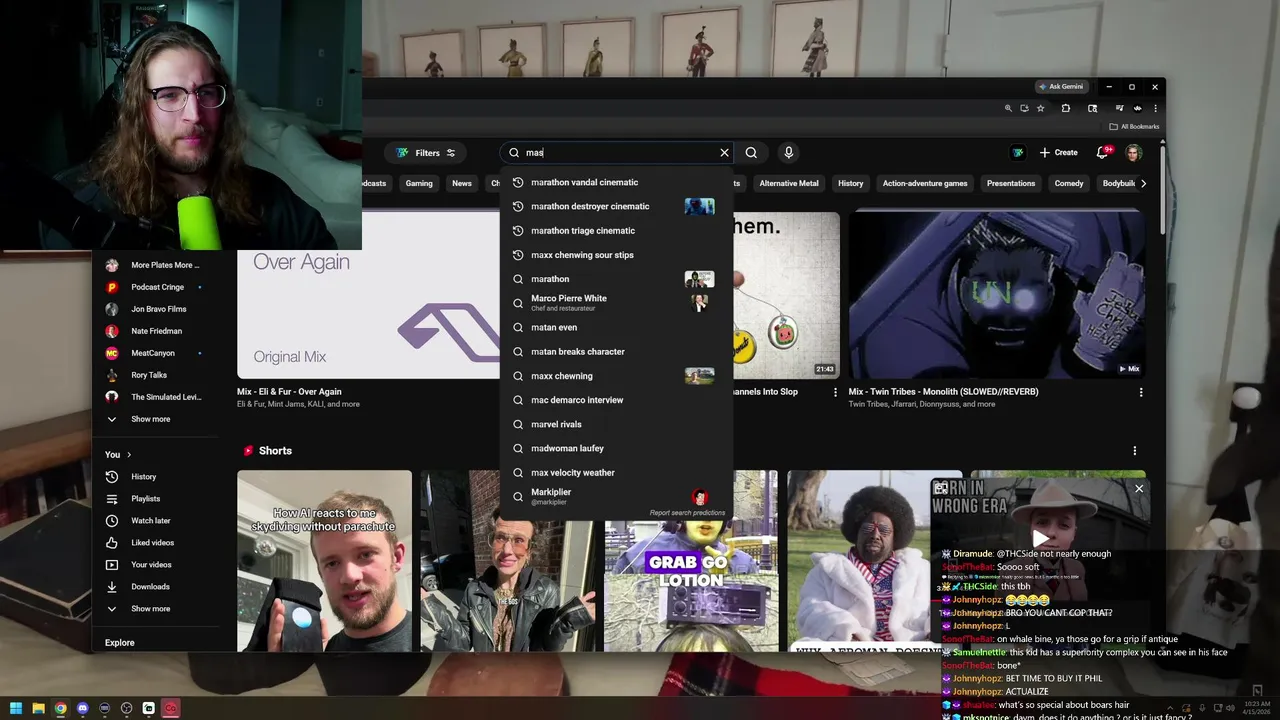Choose suggestion 'Marco Pierre White'
The height and width of the screenshot is (720, 1280).
tap(616, 303)
